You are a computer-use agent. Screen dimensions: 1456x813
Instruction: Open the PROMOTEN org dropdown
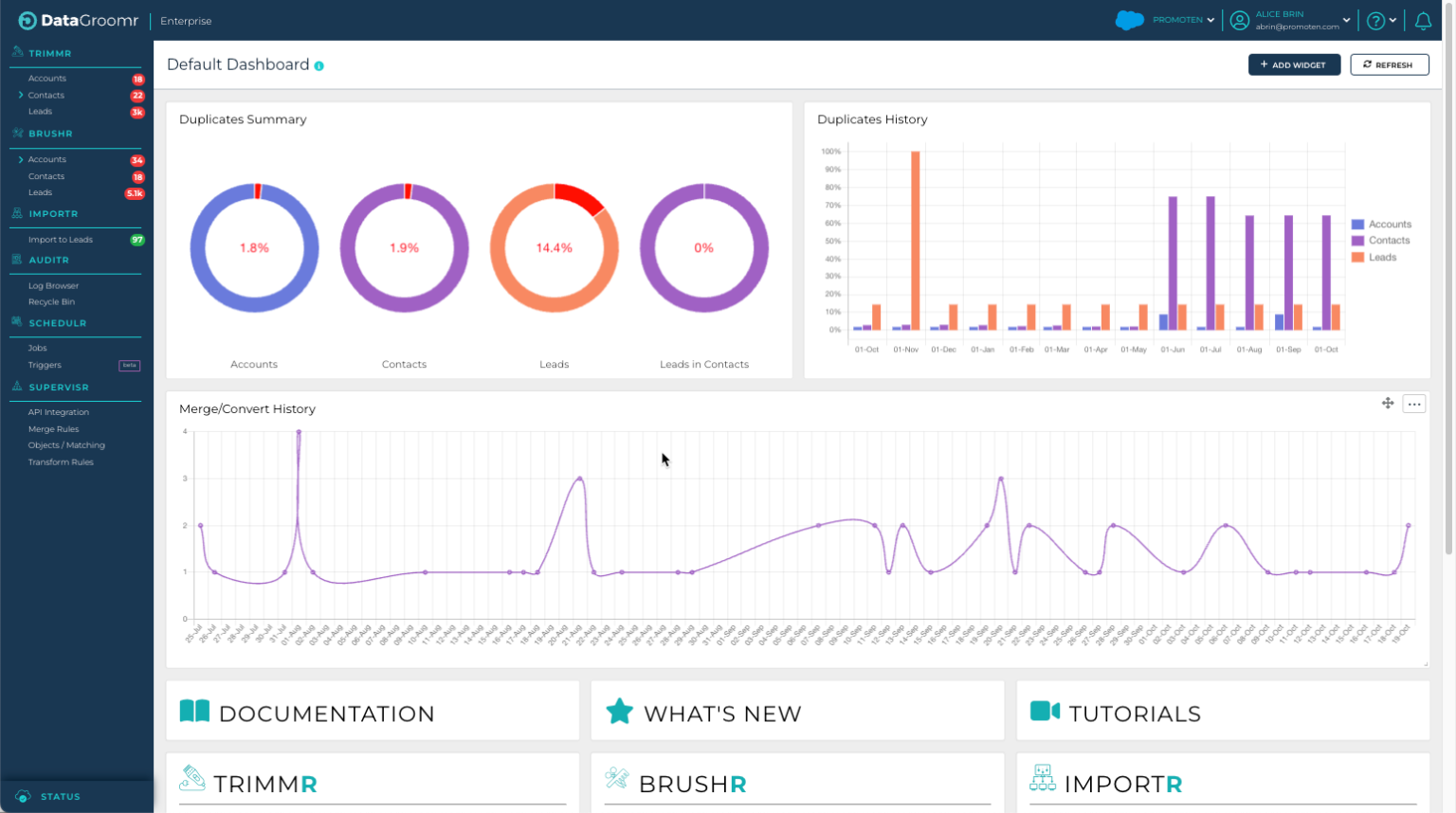tap(1183, 20)
